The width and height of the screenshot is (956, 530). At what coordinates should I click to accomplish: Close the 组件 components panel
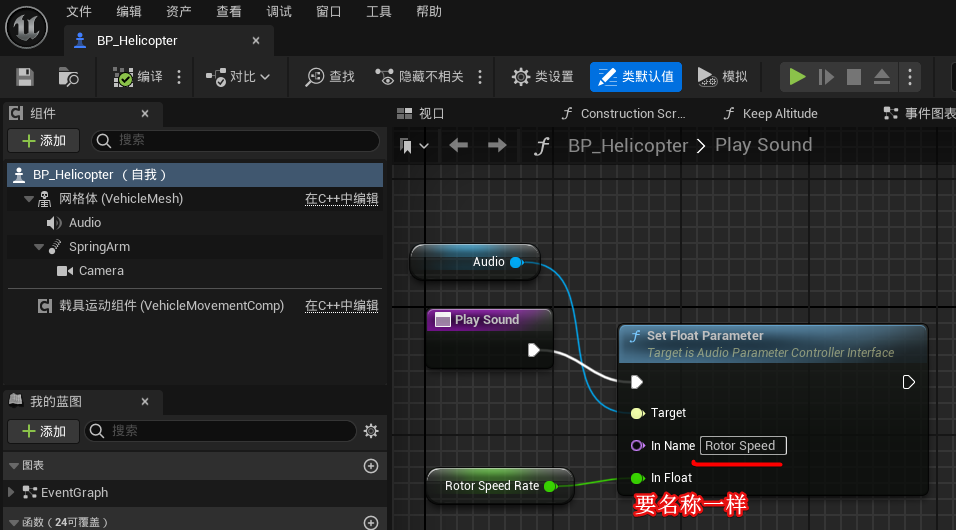coord(144,113)
